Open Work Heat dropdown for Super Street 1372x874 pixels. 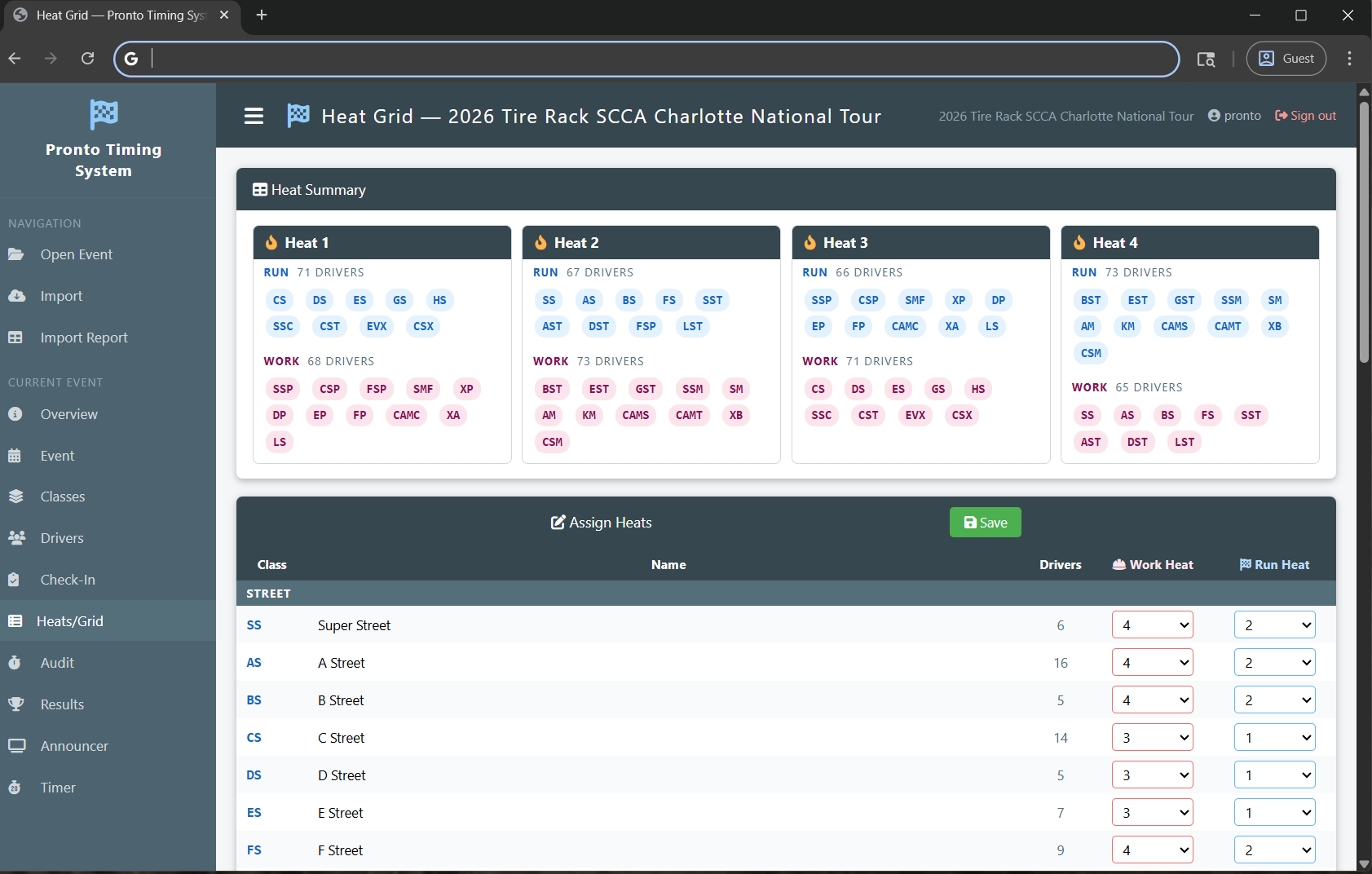pos(1152,625)
